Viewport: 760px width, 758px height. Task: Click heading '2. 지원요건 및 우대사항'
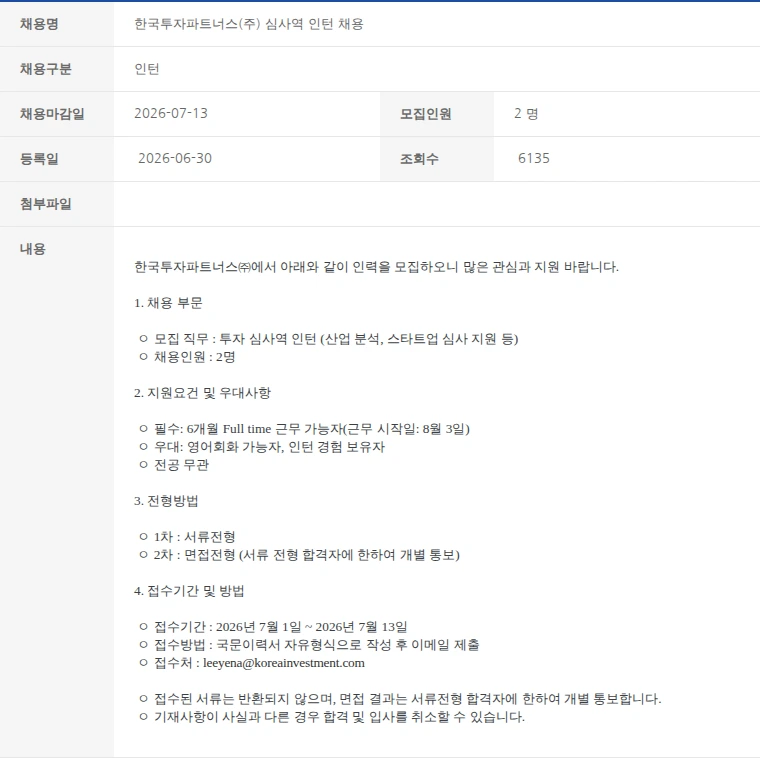pos(202,393)
